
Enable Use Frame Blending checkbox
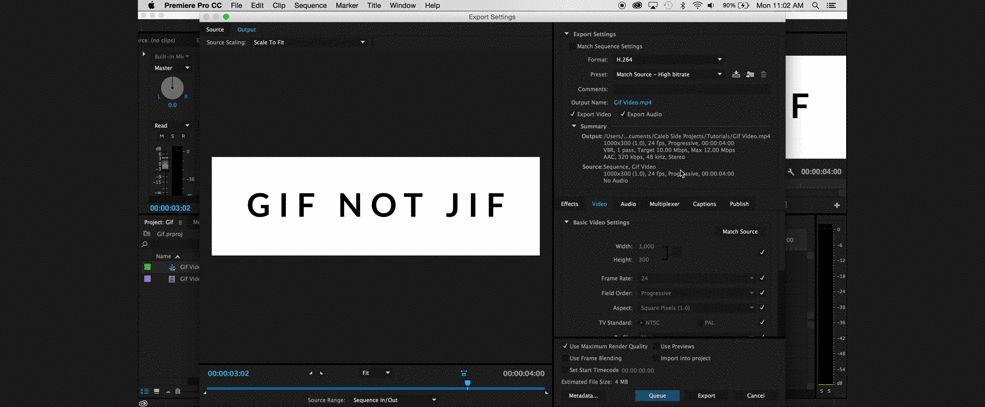pos(565,358)
